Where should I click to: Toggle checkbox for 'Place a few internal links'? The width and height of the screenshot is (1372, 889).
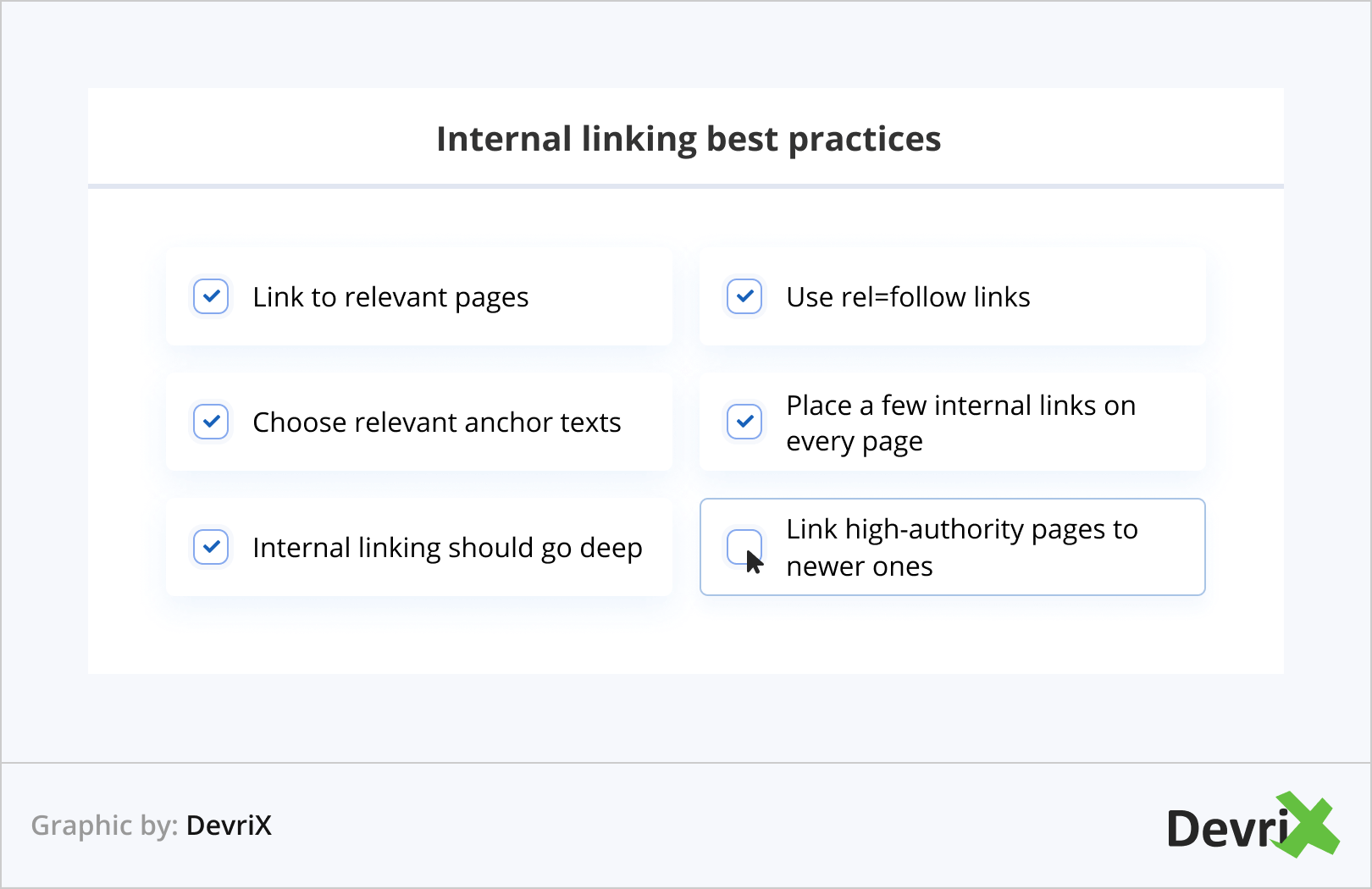[744, 422]
